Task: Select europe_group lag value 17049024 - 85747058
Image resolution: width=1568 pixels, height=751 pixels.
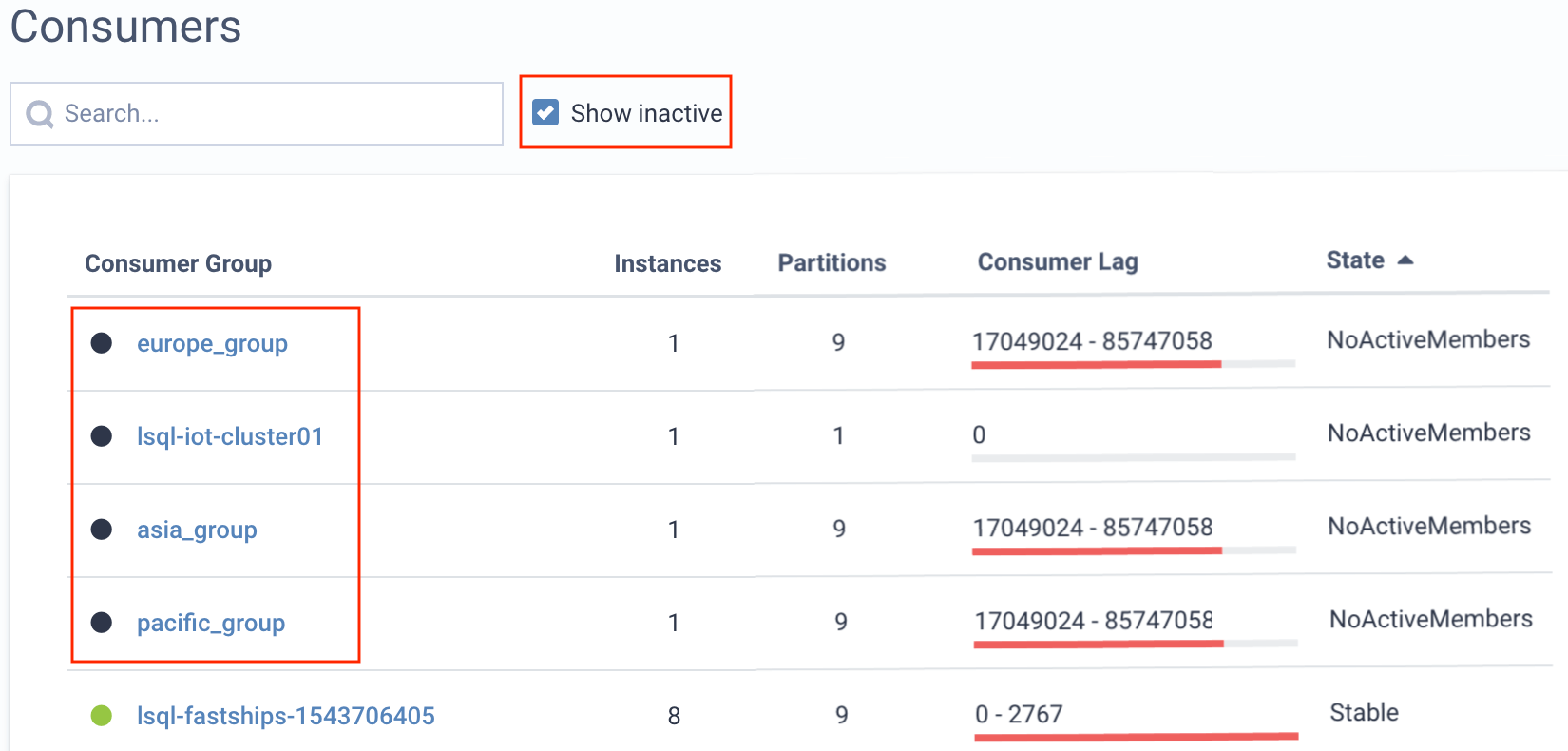Action: click(1092, 341)
